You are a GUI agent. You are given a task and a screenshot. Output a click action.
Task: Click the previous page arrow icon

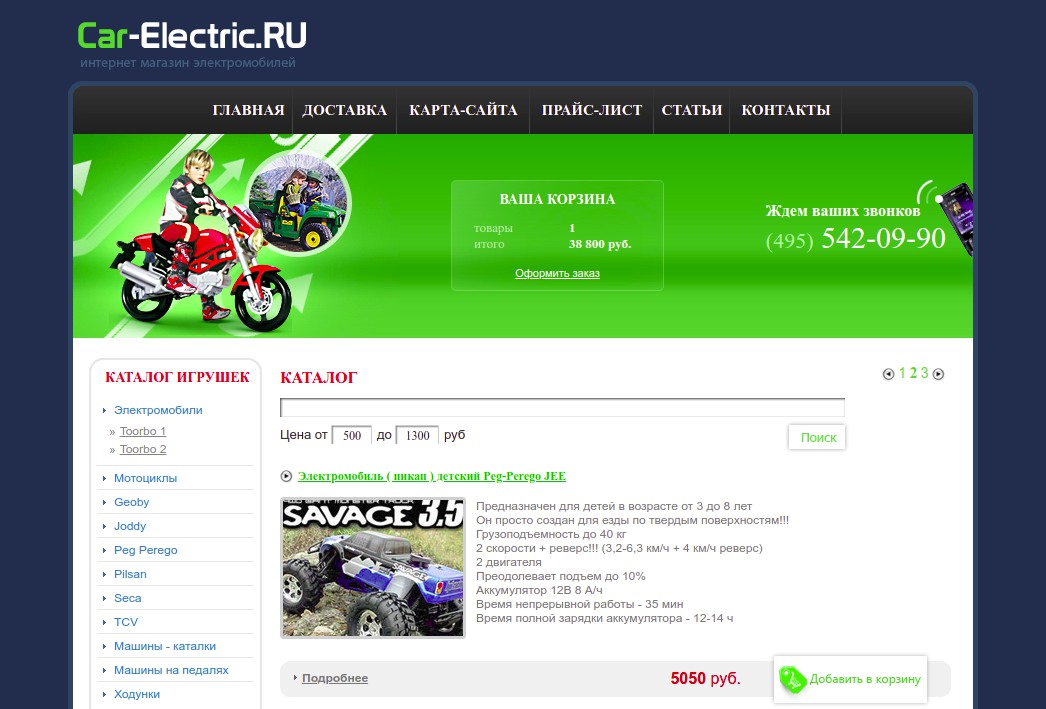coord(888,374)
